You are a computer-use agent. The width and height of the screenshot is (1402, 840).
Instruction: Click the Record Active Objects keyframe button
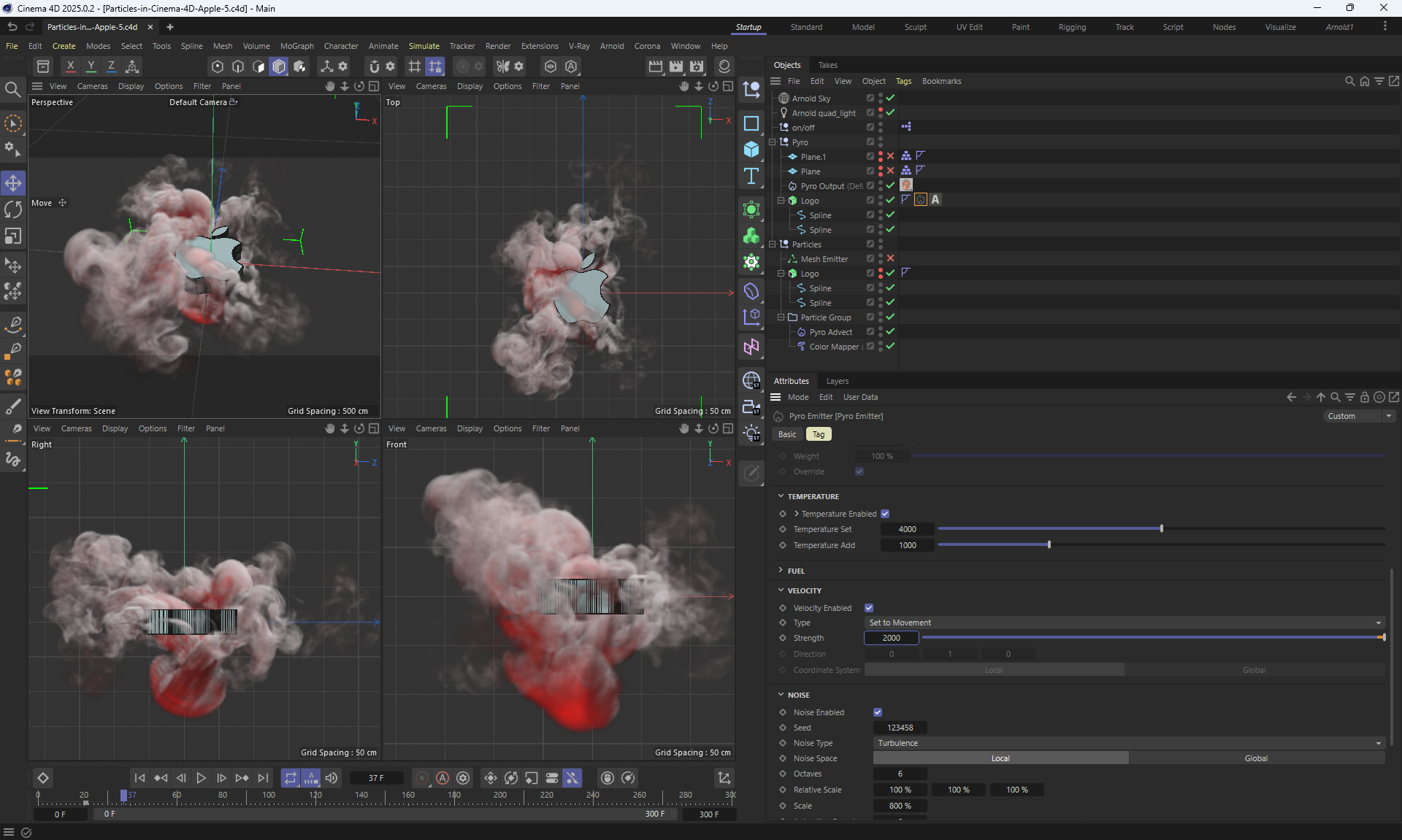[422, 778]
